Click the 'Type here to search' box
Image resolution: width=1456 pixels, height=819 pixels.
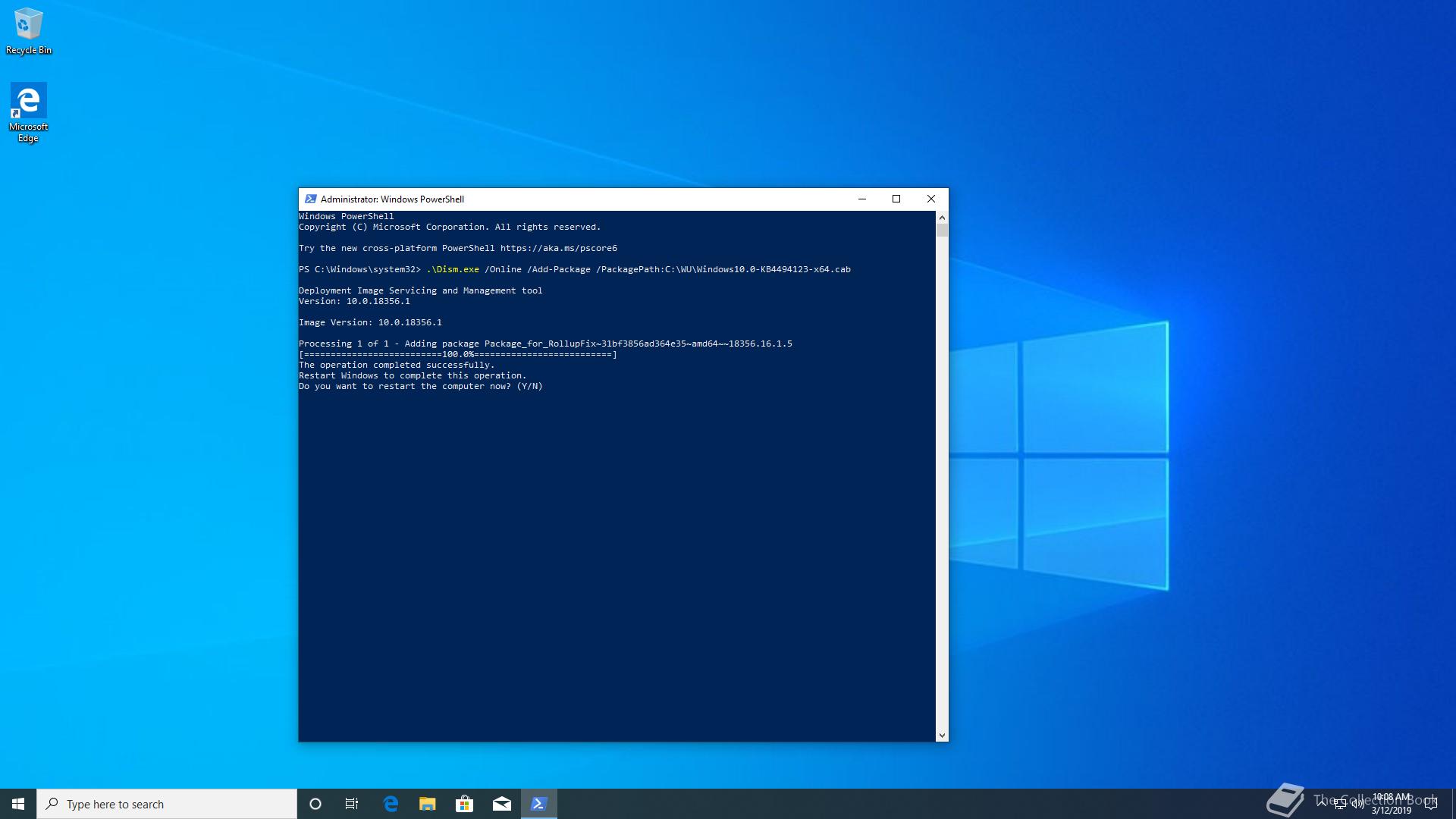(167, 804)
